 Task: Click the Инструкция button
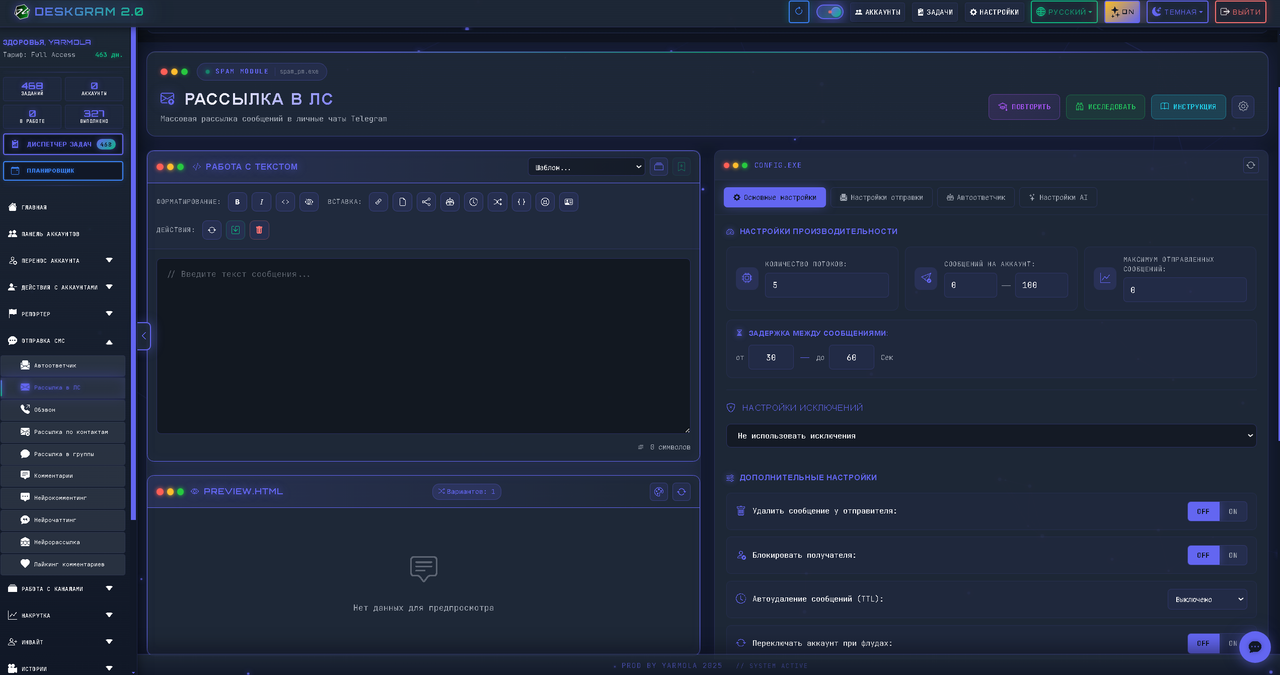(1188, 107)
